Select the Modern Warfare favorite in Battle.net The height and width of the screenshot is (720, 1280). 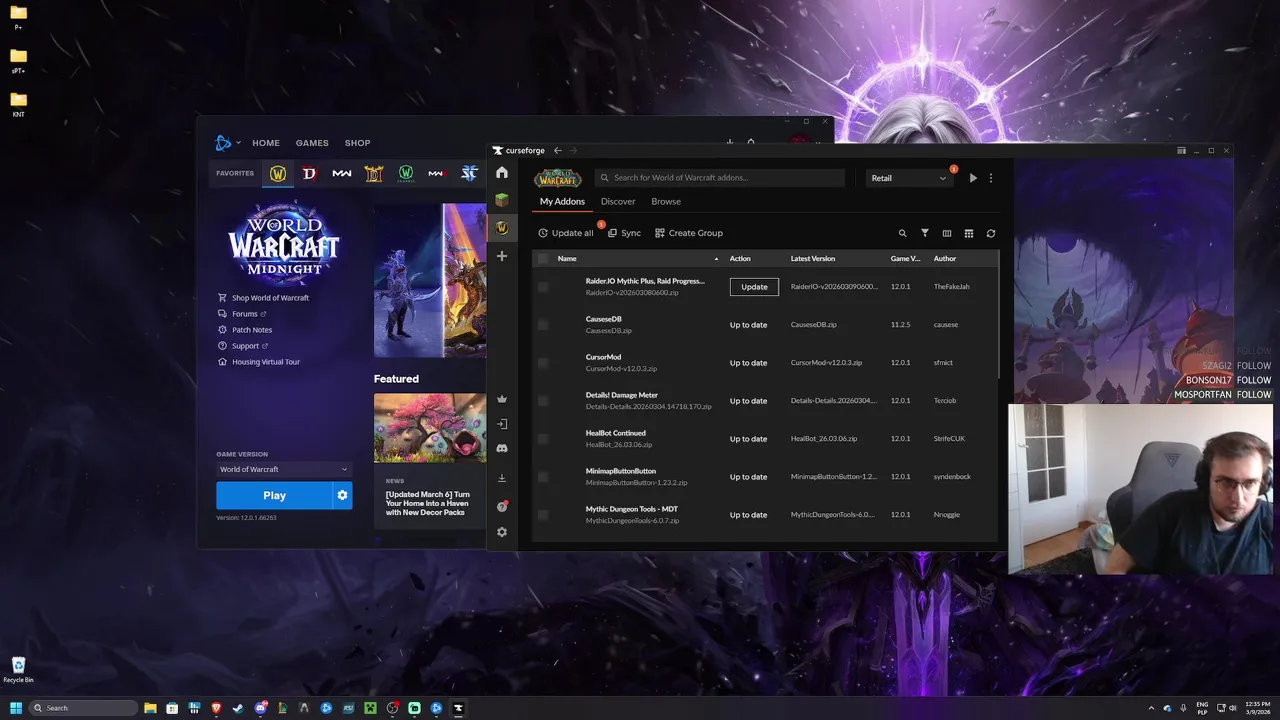[342, 173]
